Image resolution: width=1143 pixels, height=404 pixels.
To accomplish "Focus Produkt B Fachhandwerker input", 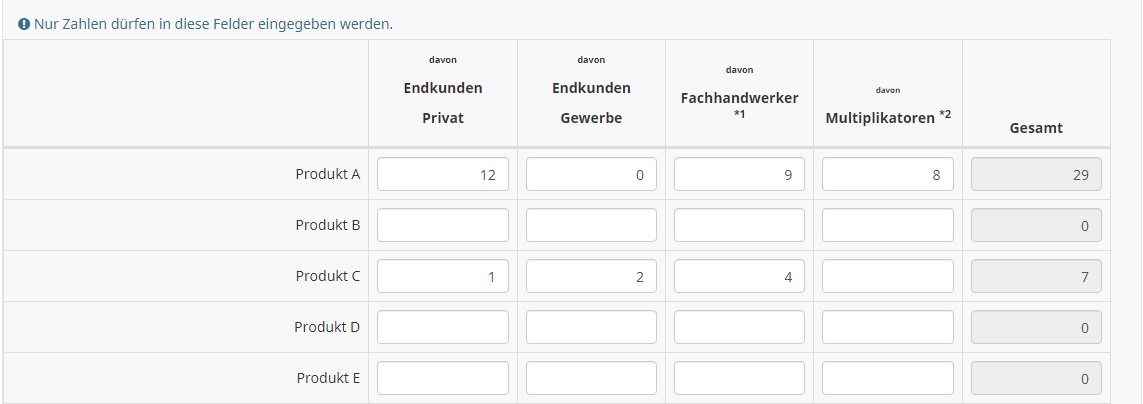I will (x=739, y=225).
